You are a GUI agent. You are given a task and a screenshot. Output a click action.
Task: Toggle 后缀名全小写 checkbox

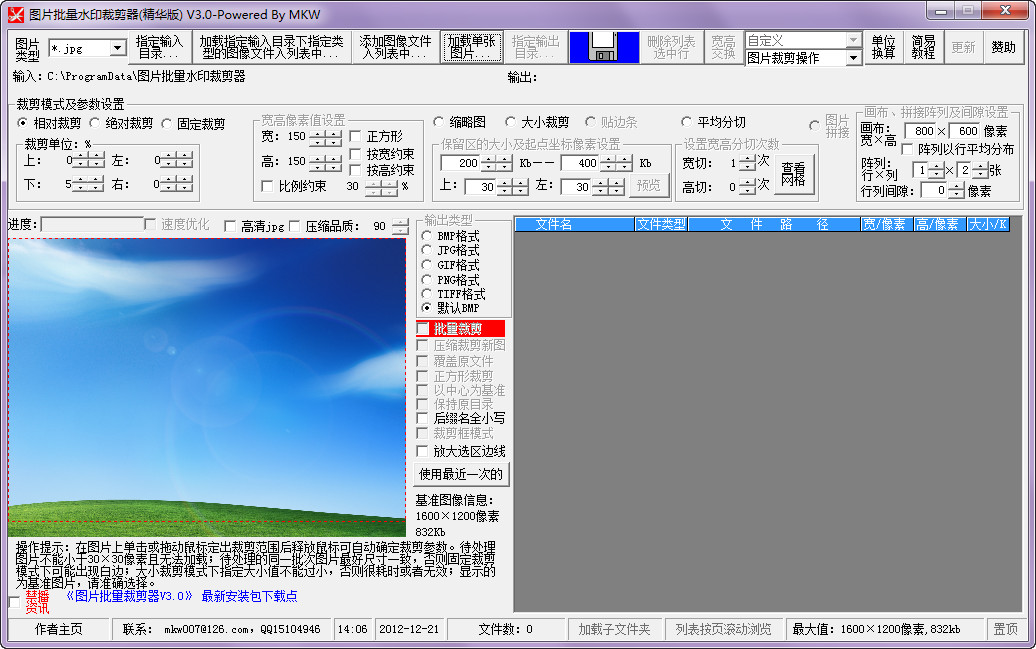coord(423,418)
